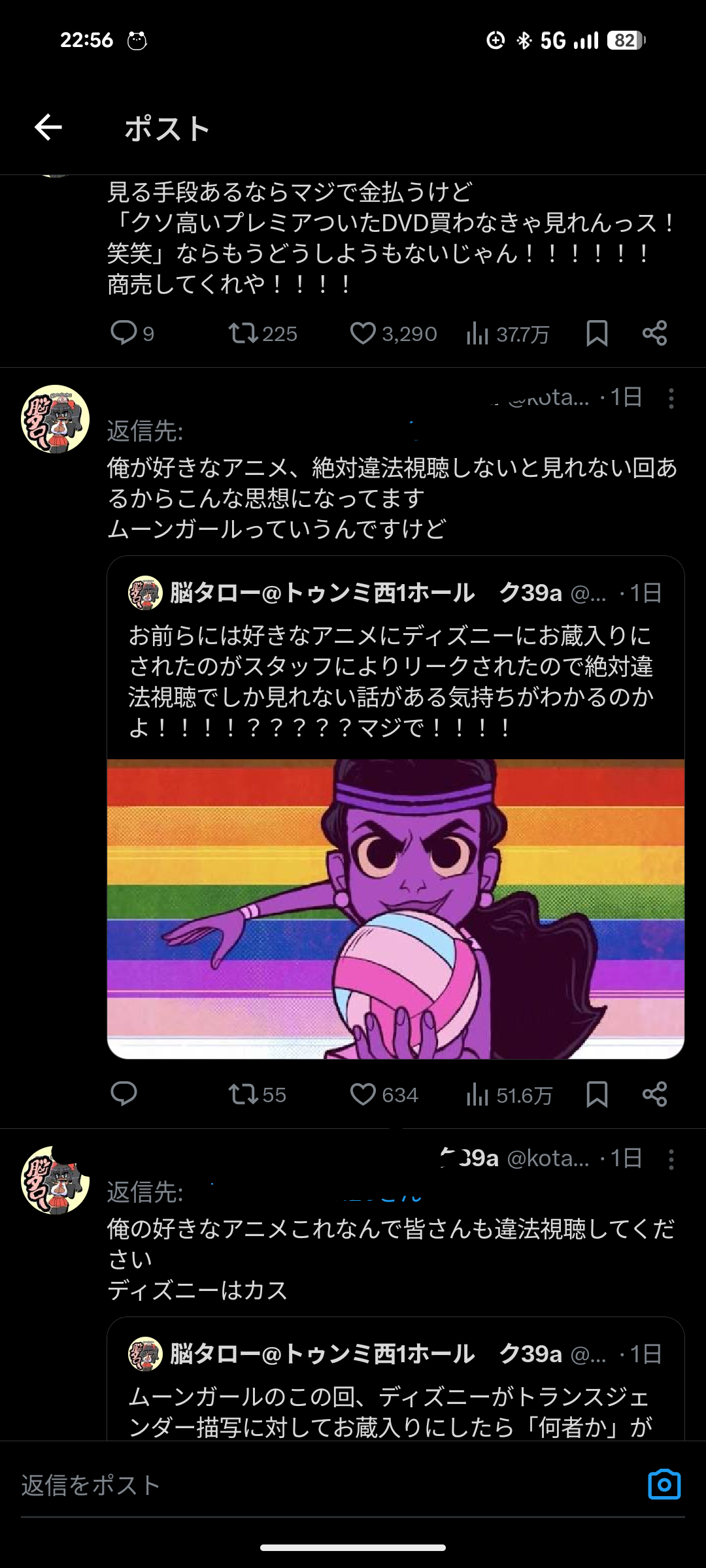The width and height of the screenshot is (706, 1568).
Task: Open more options for the ムーンガール reply
Action: (x=671, y=399)
